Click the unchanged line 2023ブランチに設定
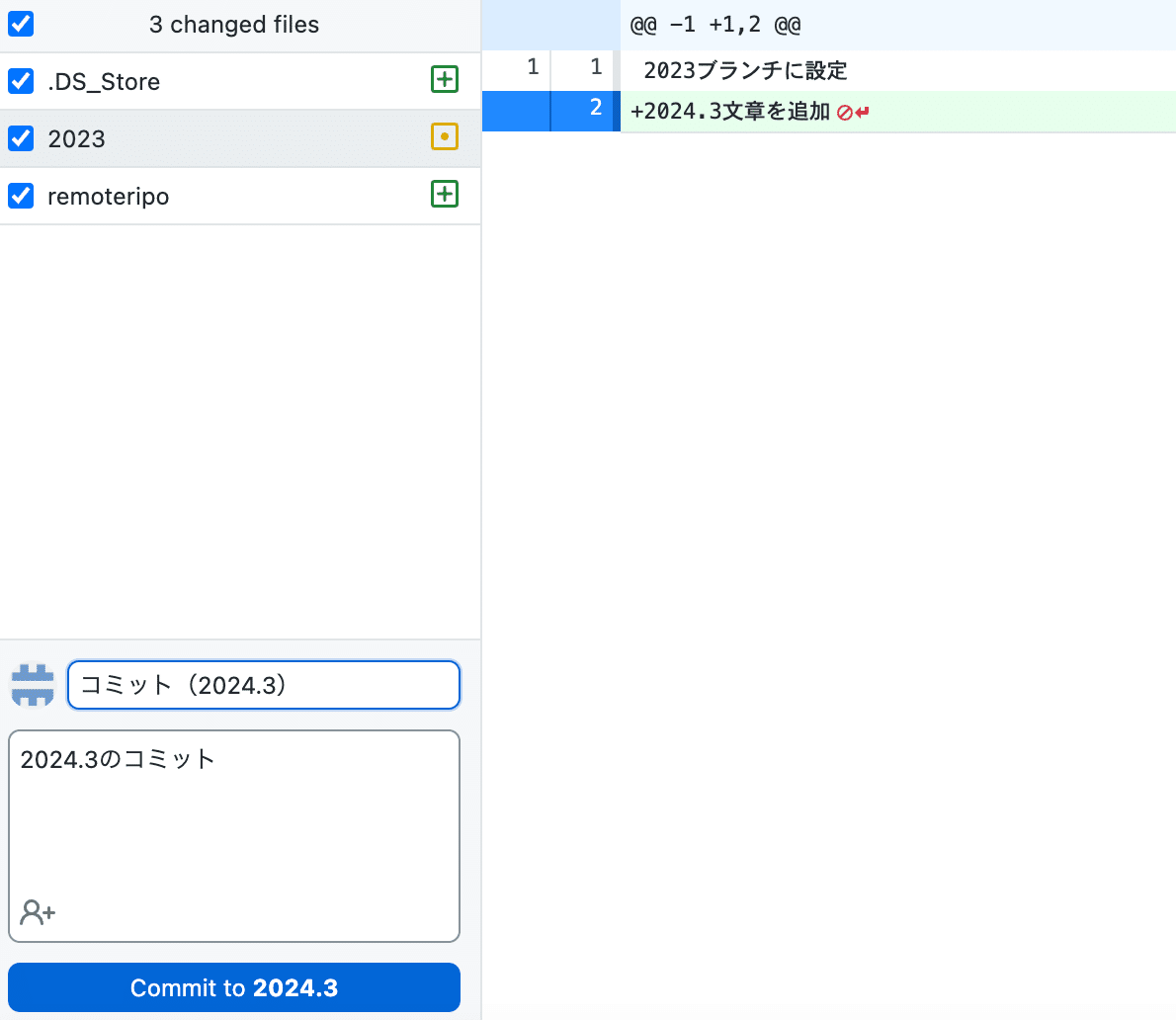 (745, 70)
